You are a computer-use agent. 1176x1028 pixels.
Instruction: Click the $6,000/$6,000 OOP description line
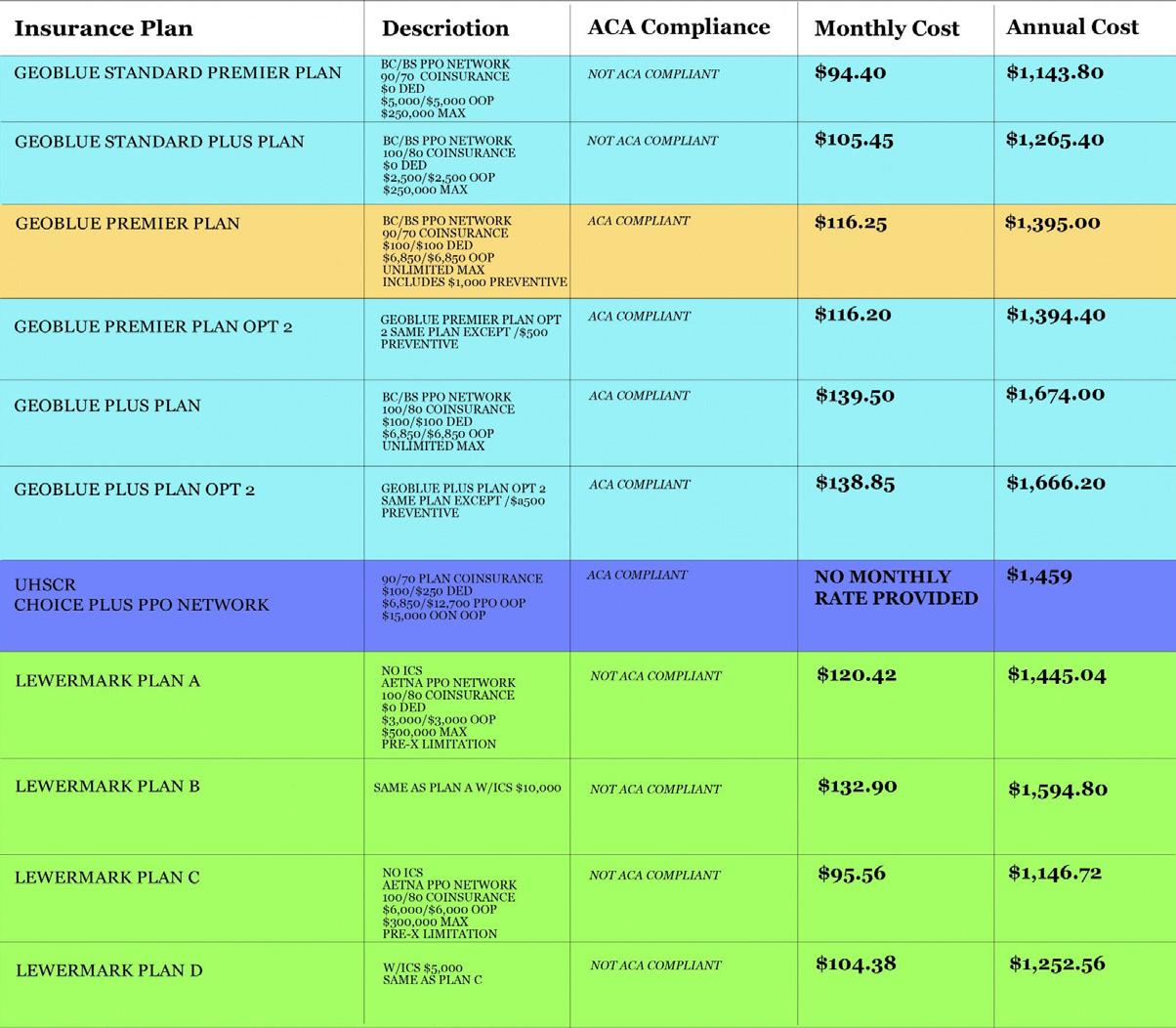[440, 910]
